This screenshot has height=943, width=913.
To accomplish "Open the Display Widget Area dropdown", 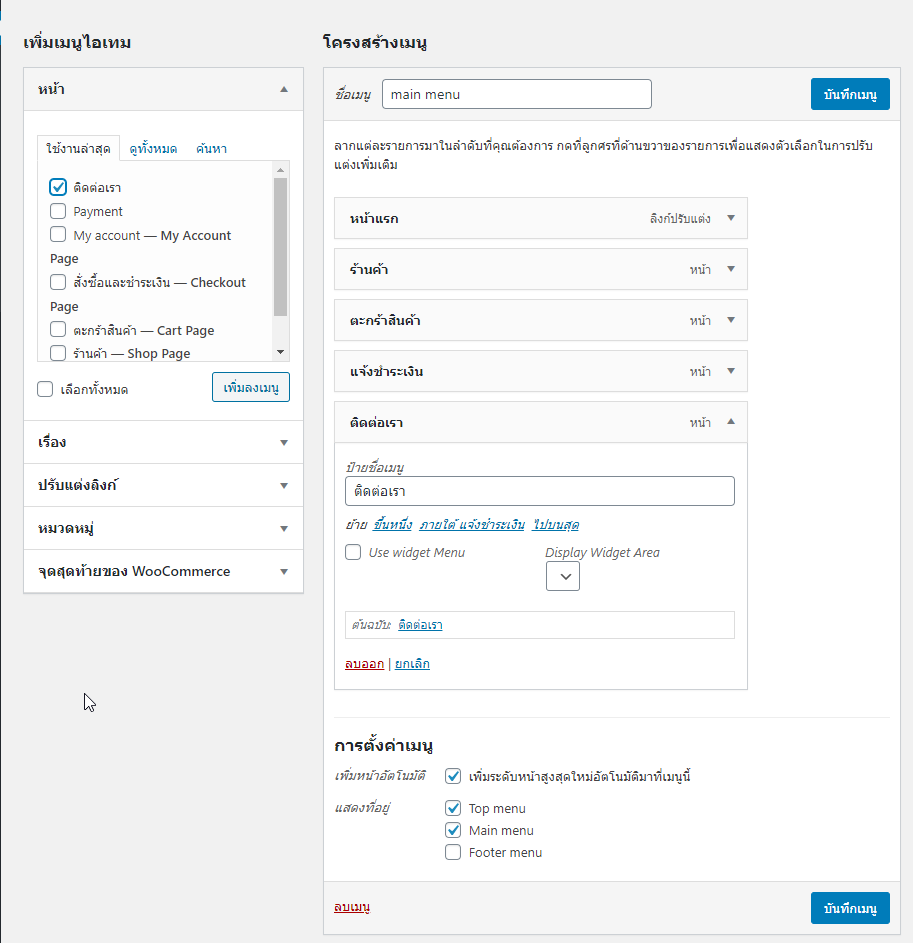I will [x=563, y=576].
